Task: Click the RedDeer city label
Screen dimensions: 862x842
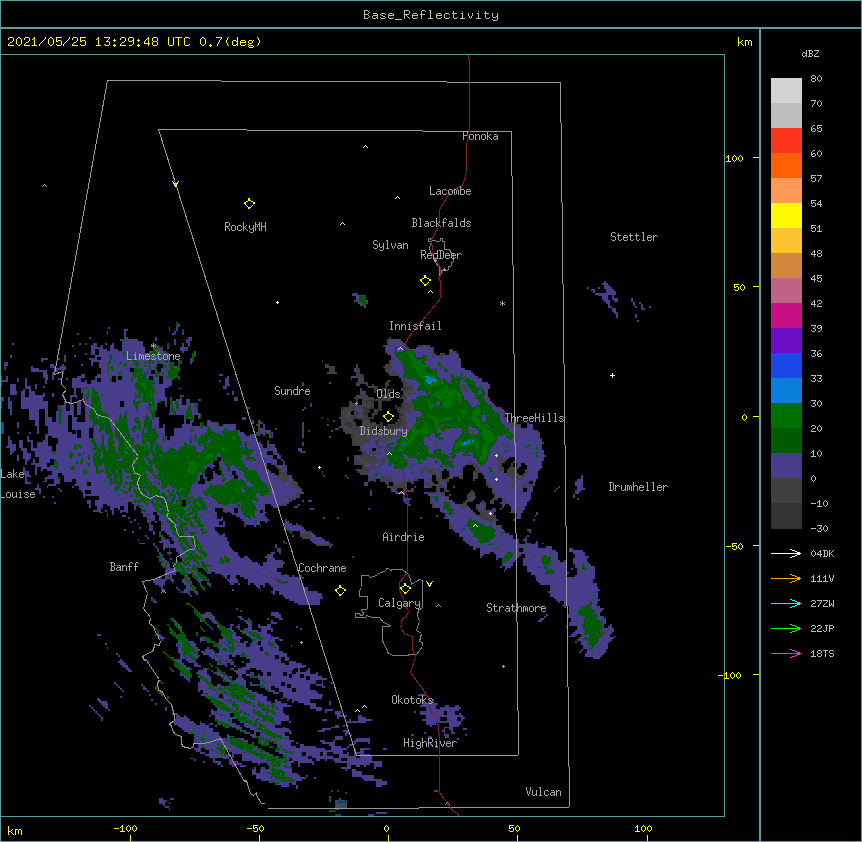Action: [x=441, y=255]
